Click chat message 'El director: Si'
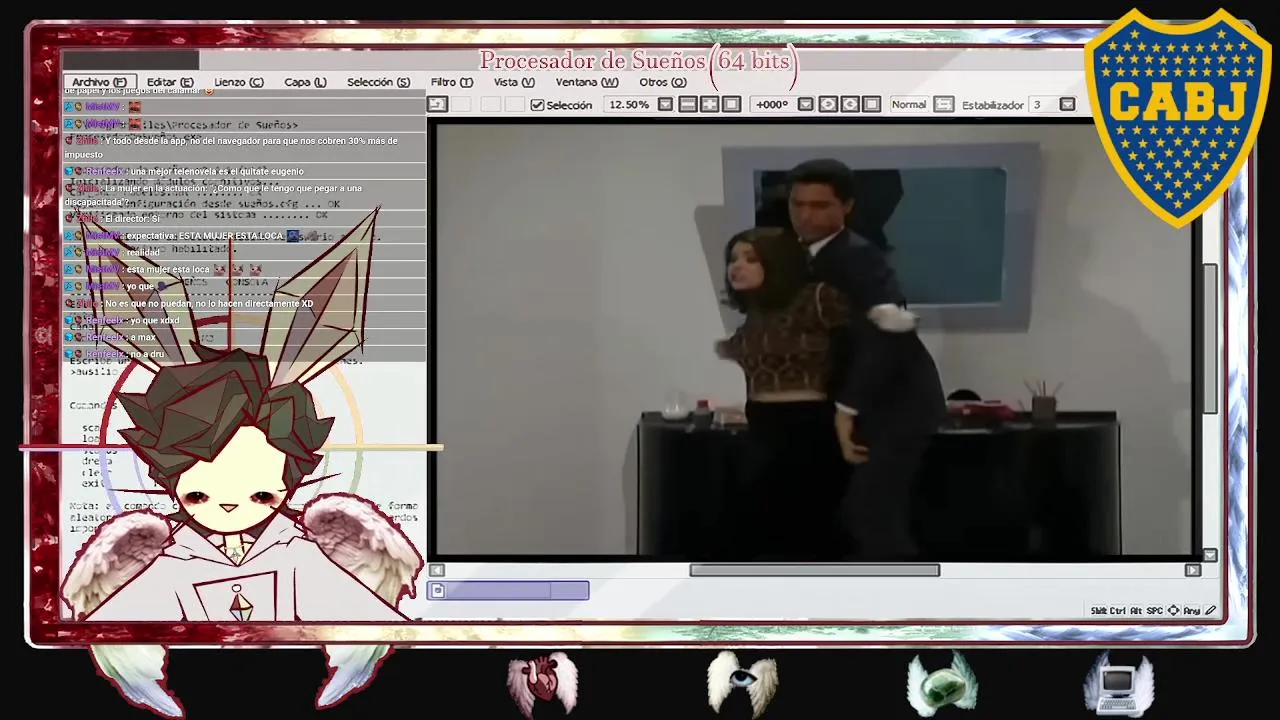Viewport: 1280px width, 720px height. pos(132,218)
